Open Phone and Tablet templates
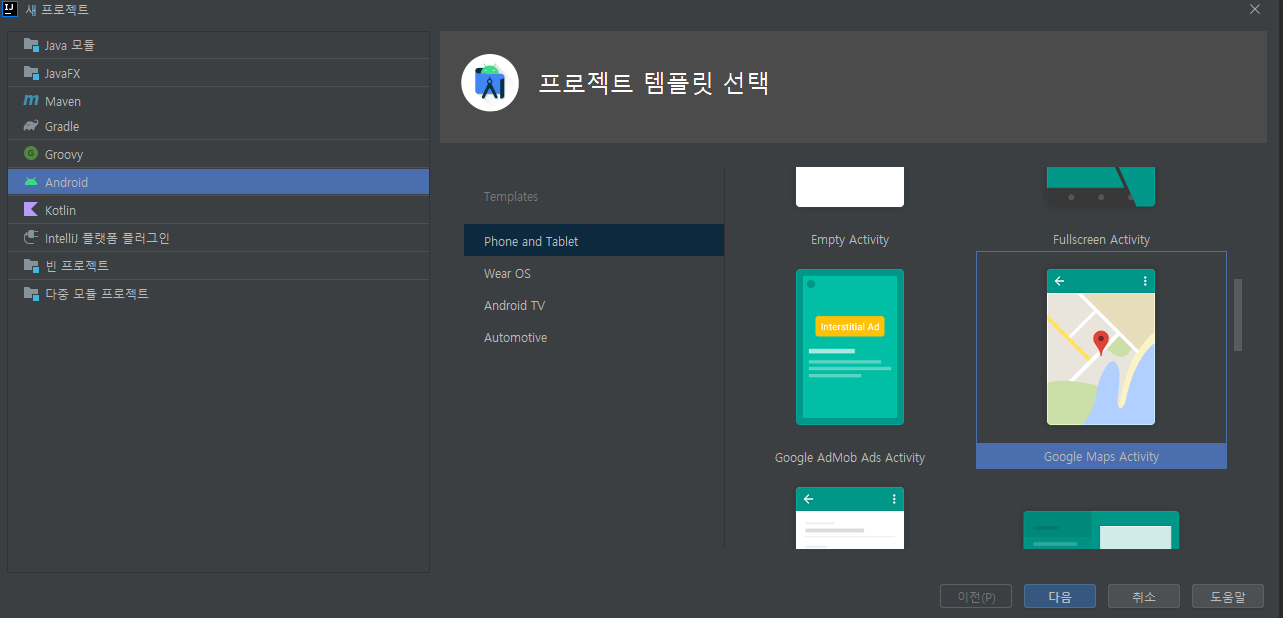Screen dimensions: 1283x618 [594, 241]
